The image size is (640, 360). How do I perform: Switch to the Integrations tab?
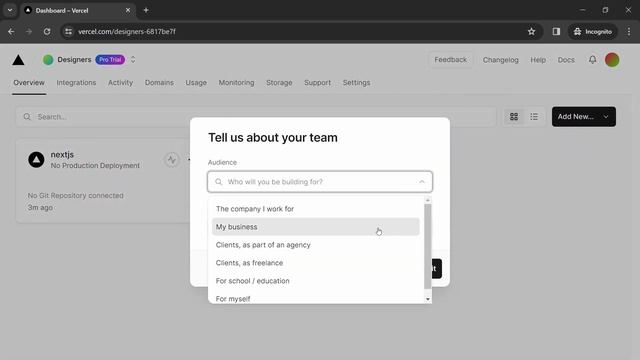point(76,82)
